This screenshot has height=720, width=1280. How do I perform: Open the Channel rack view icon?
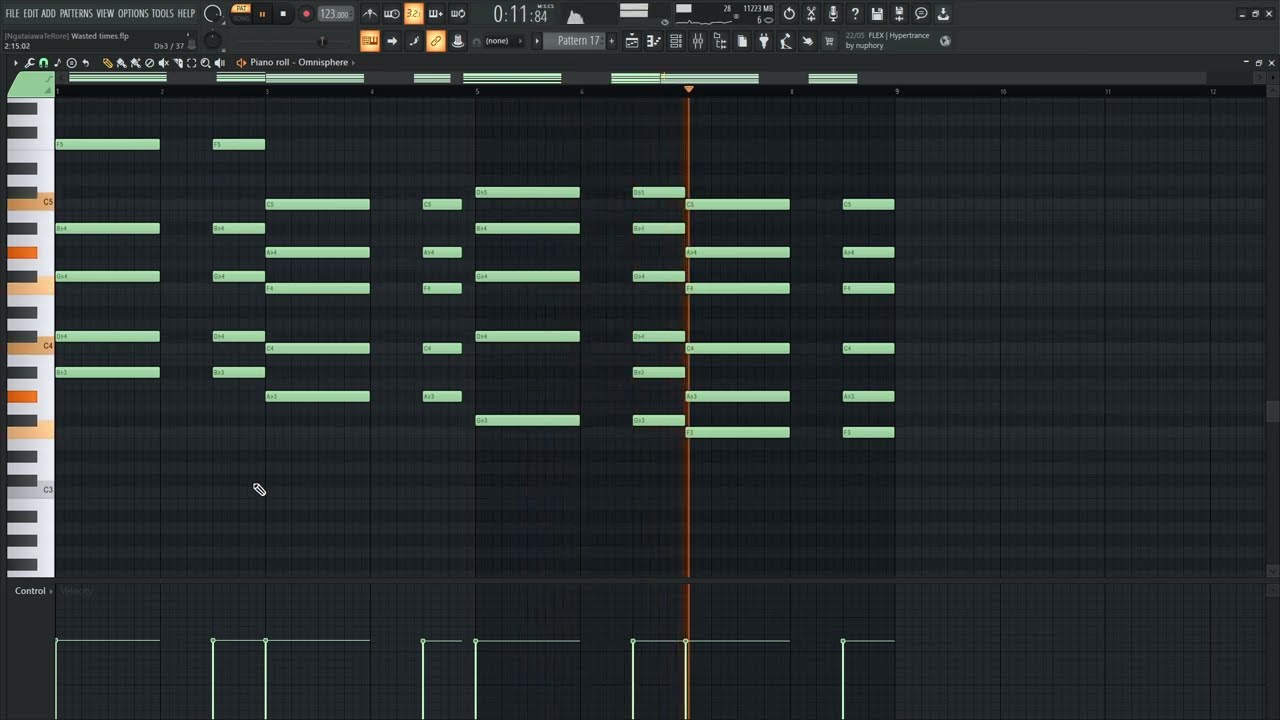[676, 41]
